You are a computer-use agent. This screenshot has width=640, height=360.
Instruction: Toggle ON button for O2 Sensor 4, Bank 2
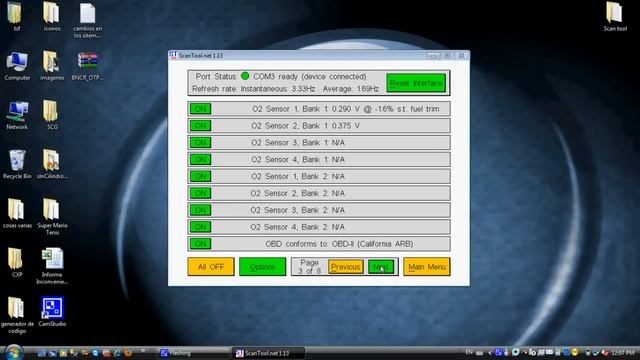coord(200,227)
